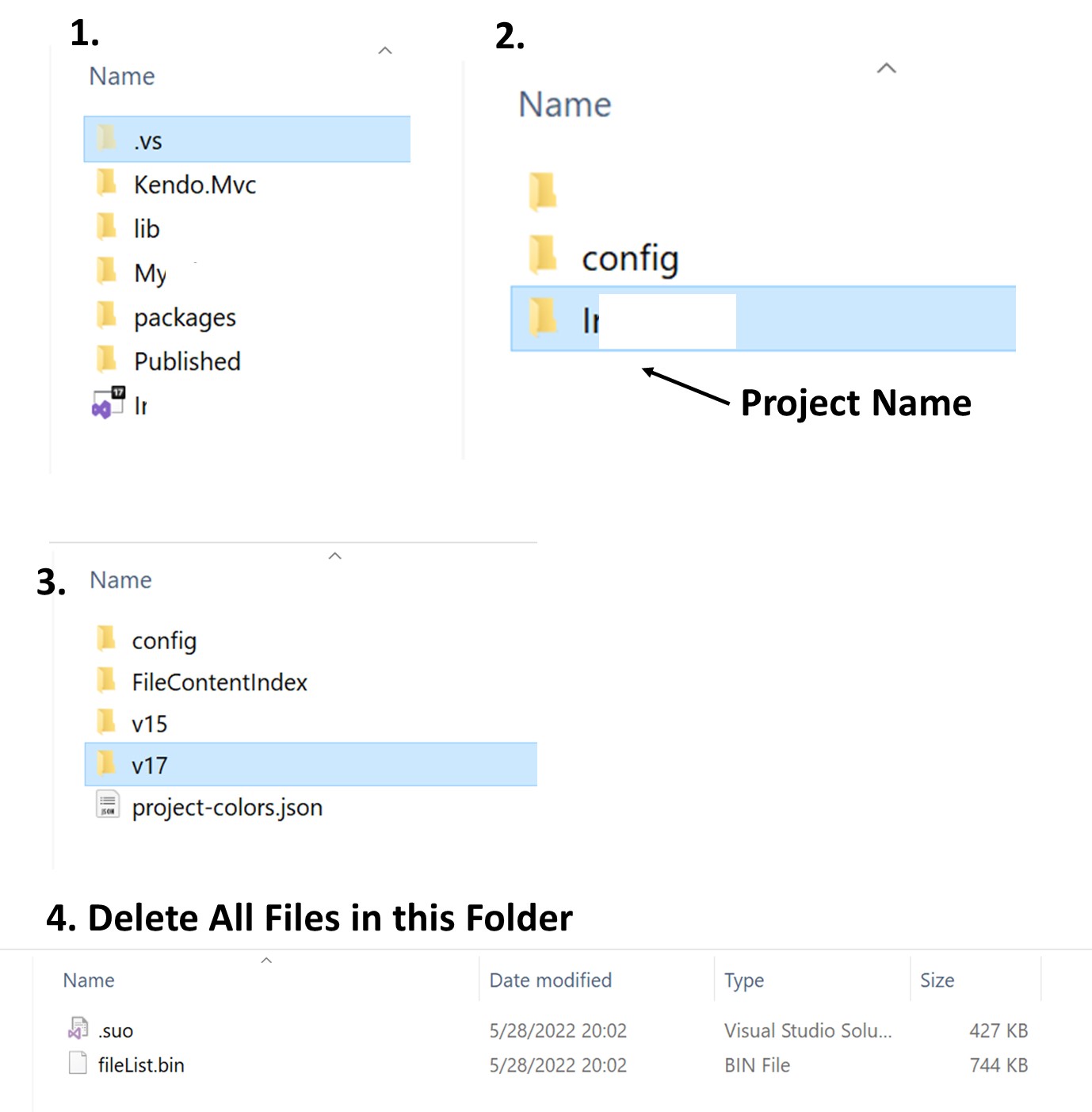
Task: Open the Published folder
Action: 187,361
